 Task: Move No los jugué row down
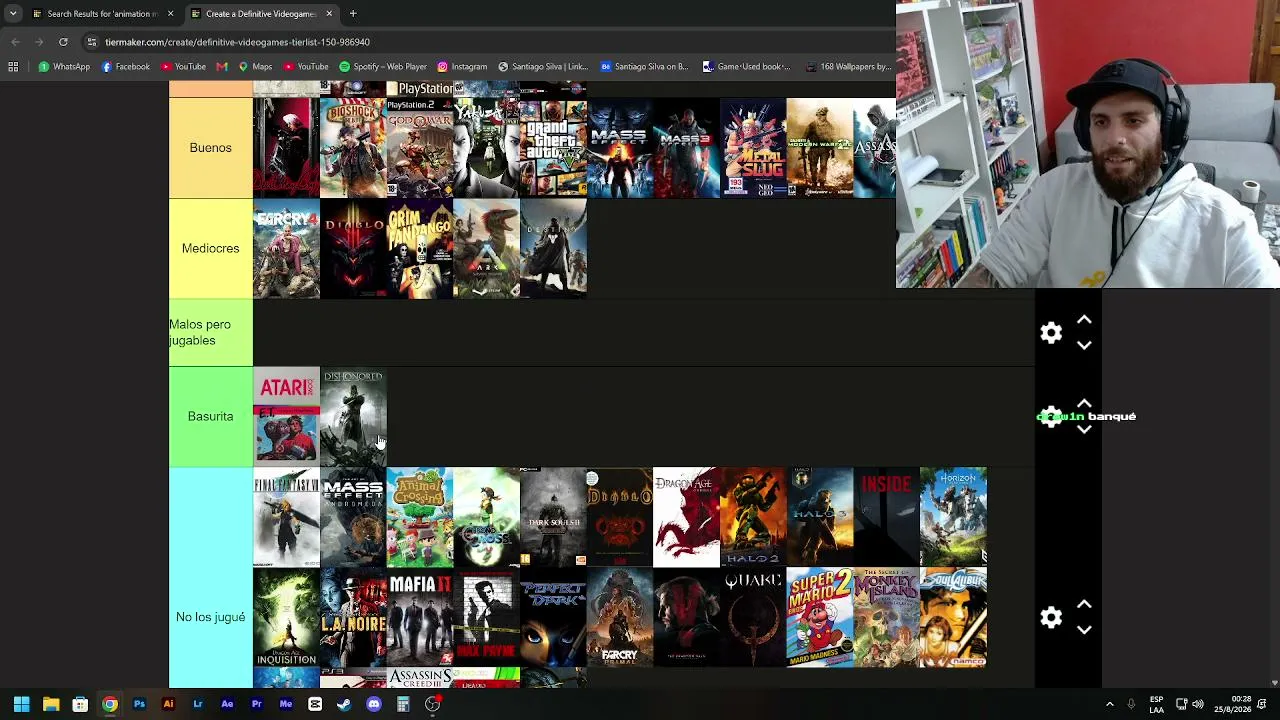[x=1084, y=630]
